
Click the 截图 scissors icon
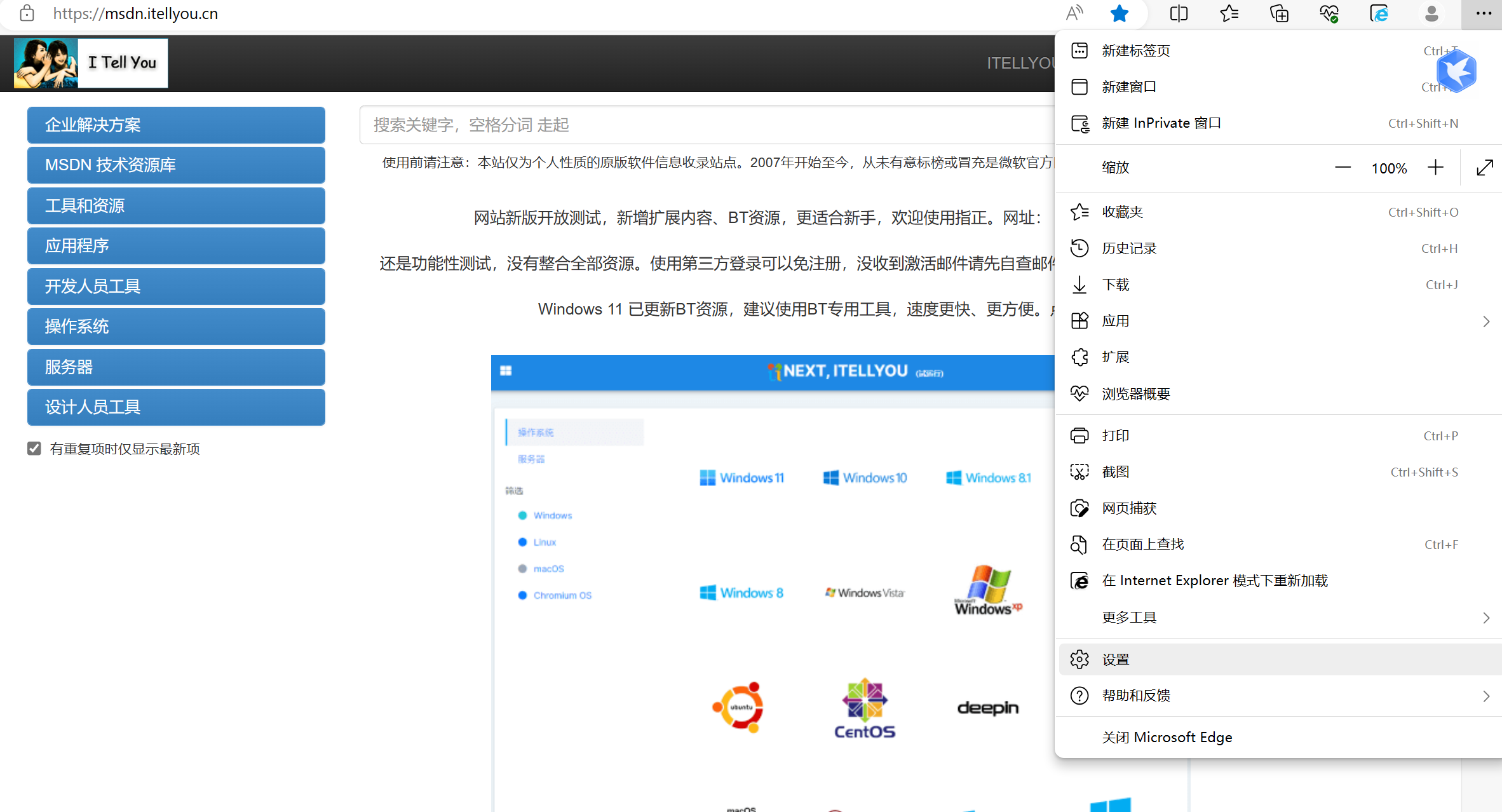[1079, 472]
